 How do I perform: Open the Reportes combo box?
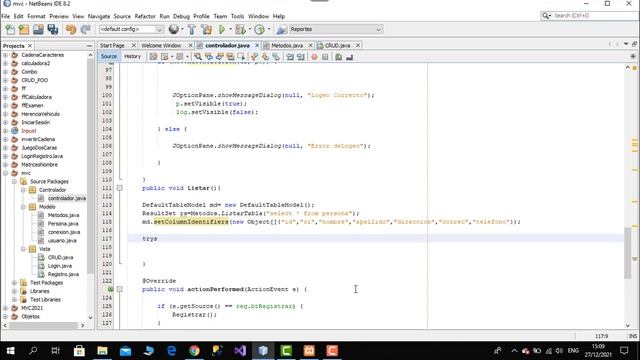pyautogui.click(x=336, y=29)
